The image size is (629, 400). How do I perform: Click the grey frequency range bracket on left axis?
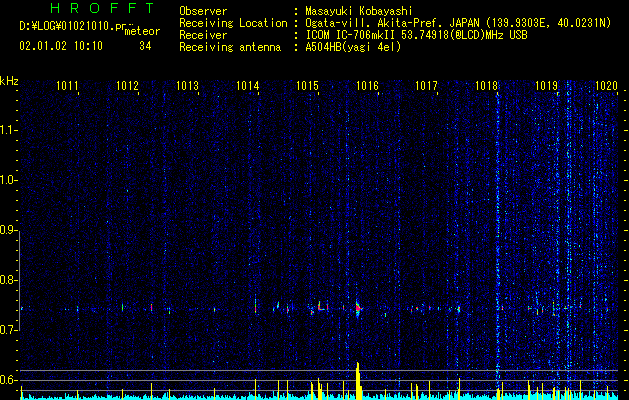[x=19, y=281]
